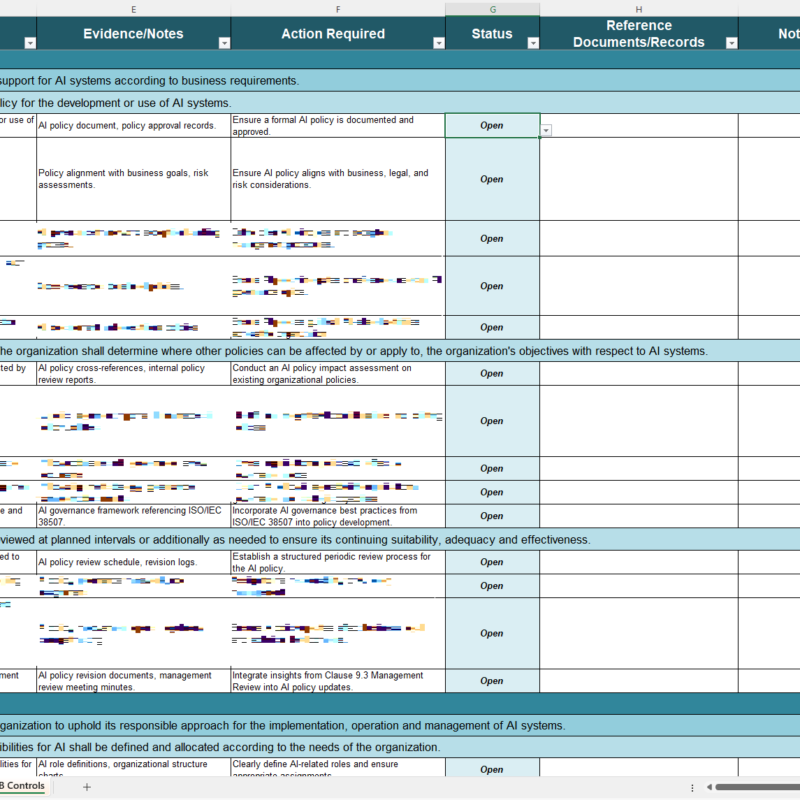This screenshot has width=800, height=800.
Task: Click the Action Required header cell
Action: (x=333, y=33)
